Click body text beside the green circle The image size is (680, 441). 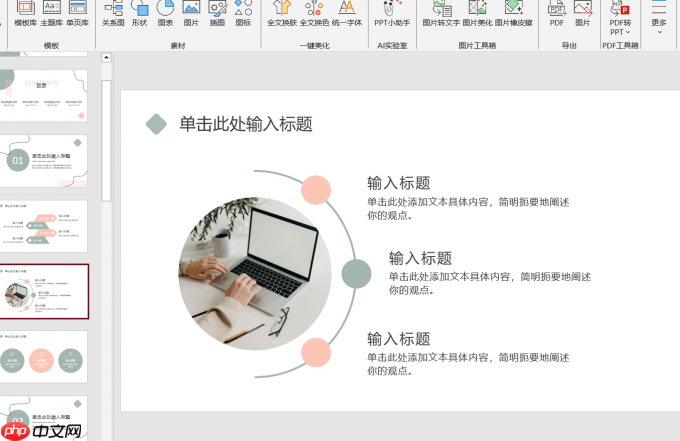tap(490, 283)
